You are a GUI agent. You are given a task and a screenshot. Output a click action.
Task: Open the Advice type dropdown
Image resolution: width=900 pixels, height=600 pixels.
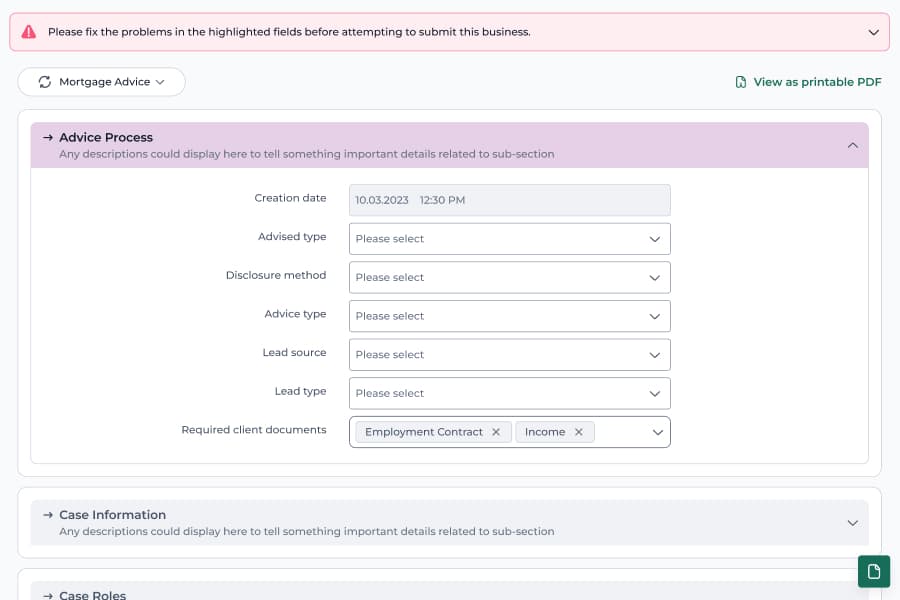pos(510,316)
